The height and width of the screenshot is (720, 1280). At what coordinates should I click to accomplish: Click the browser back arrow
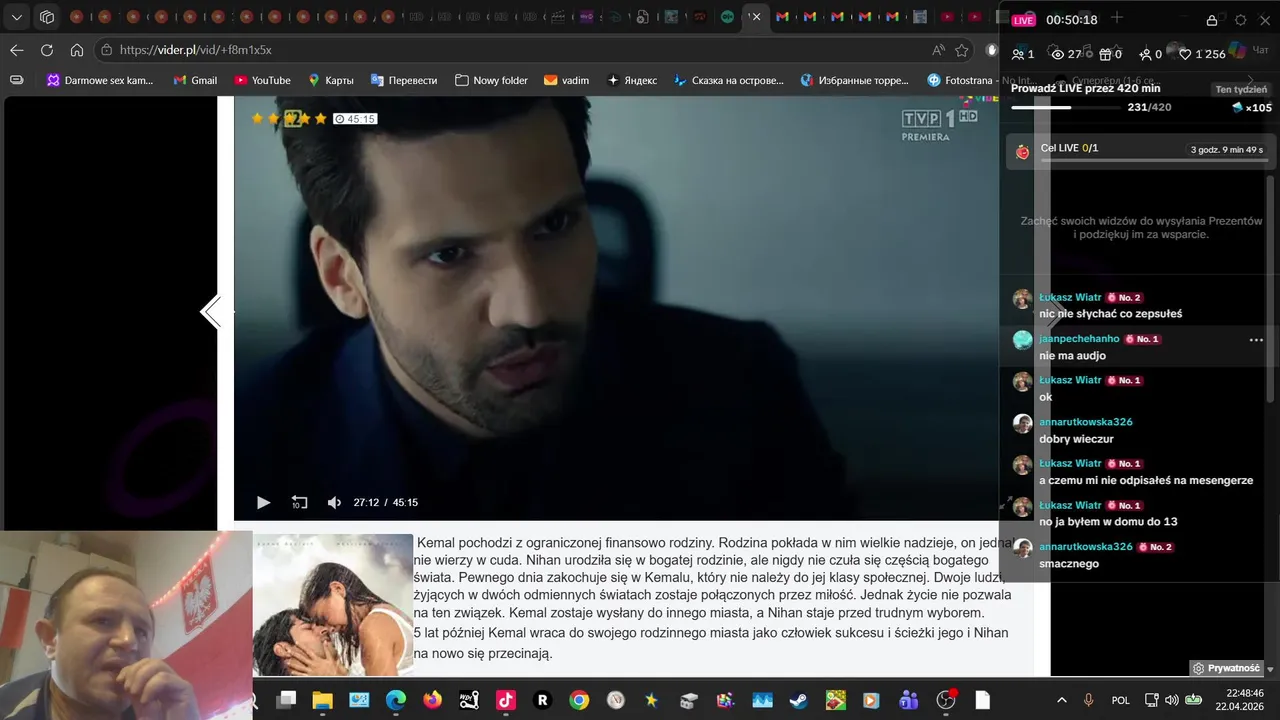click(17, 50)
